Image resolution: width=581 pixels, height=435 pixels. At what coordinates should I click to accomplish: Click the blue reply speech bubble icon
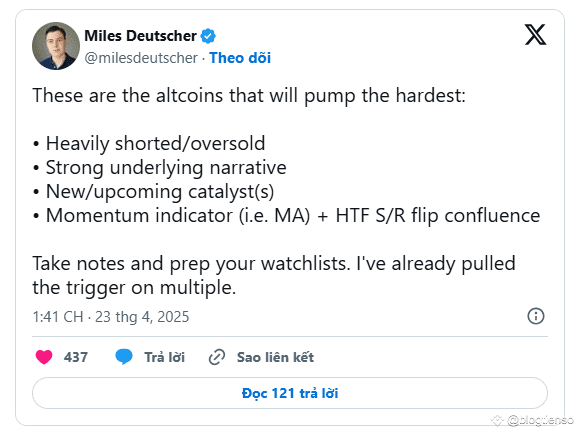tap(124, 357)
